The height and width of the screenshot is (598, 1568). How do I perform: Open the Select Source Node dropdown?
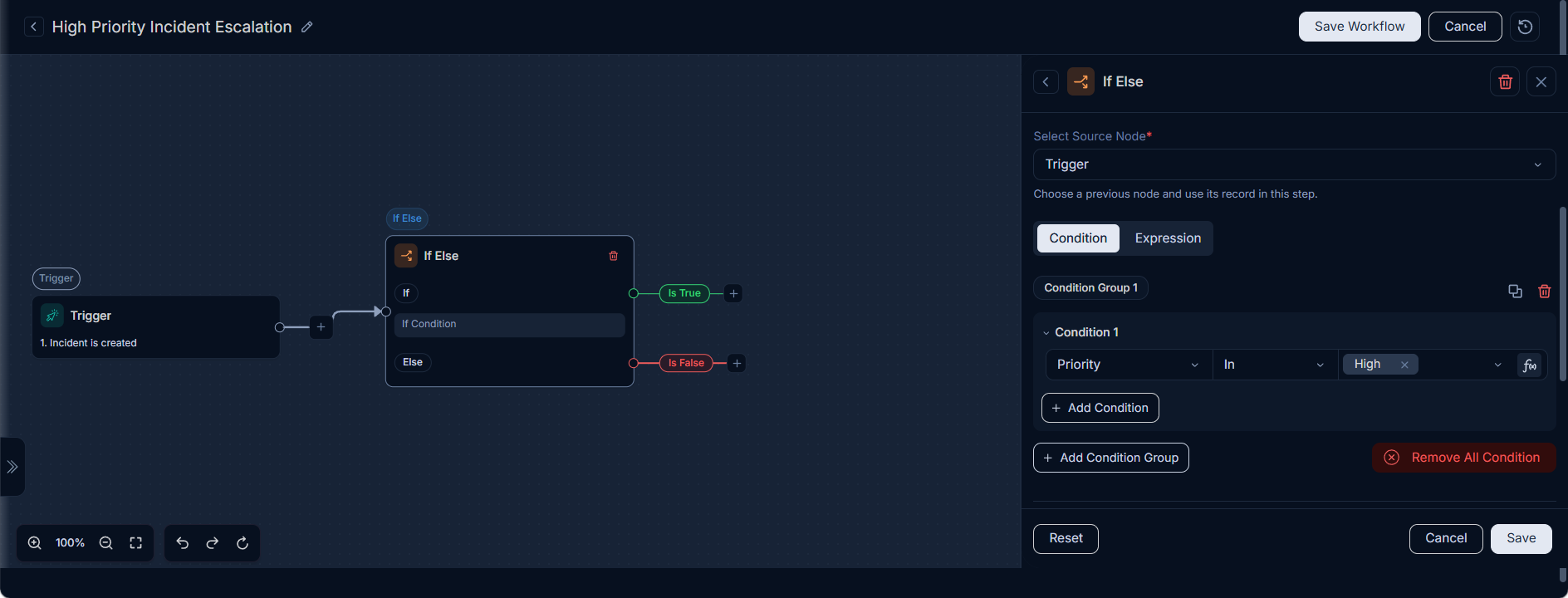click(1294, 164)
